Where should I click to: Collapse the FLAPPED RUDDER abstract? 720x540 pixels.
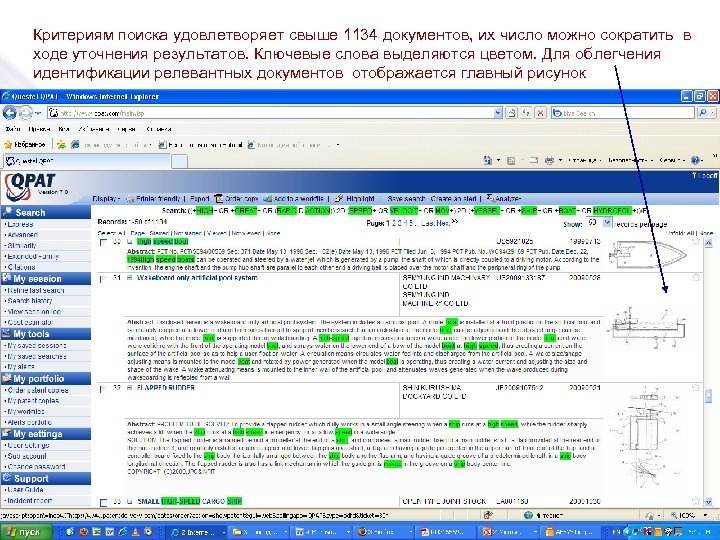tap(129, 388)
